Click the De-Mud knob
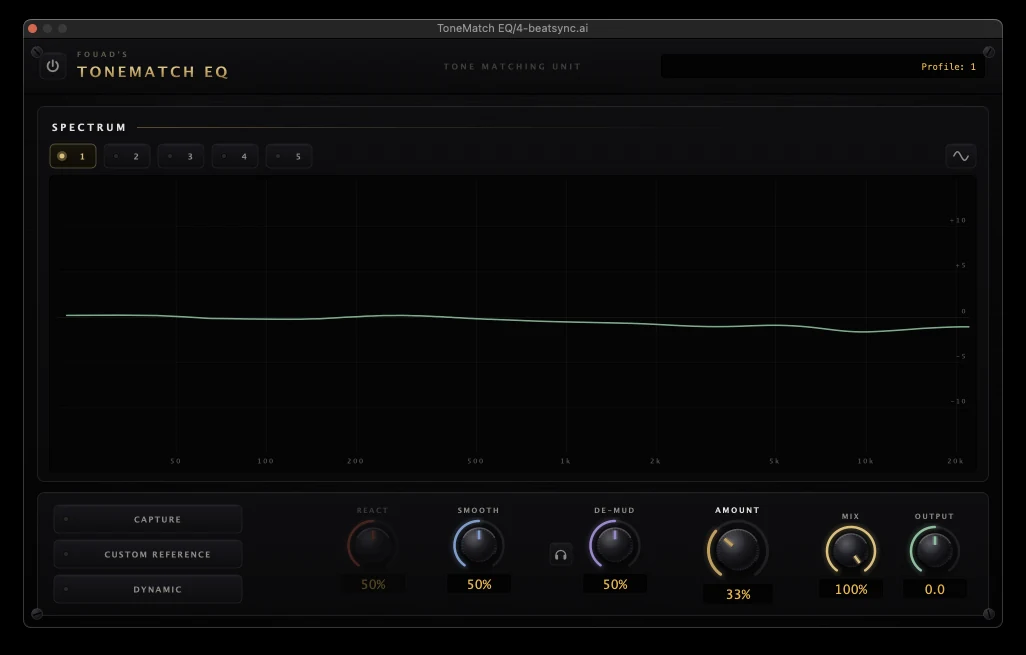The image size is (1026, 655). coord(614,544)
